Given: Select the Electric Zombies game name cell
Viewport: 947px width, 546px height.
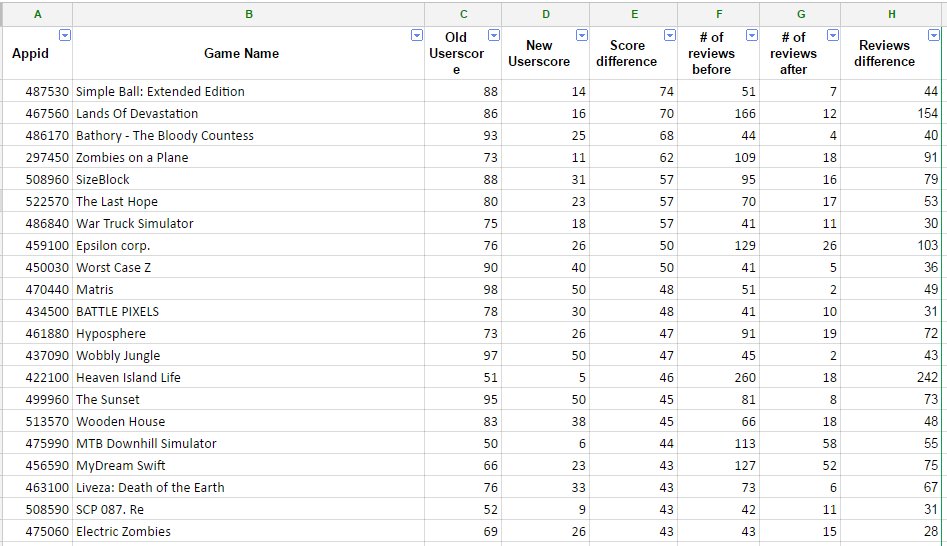Looking at the screenshot, I should tap(248, 532).
